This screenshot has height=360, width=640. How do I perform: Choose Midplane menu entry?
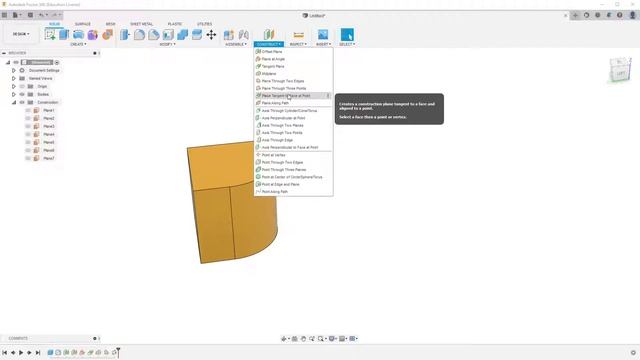click(x=293, y=74)
